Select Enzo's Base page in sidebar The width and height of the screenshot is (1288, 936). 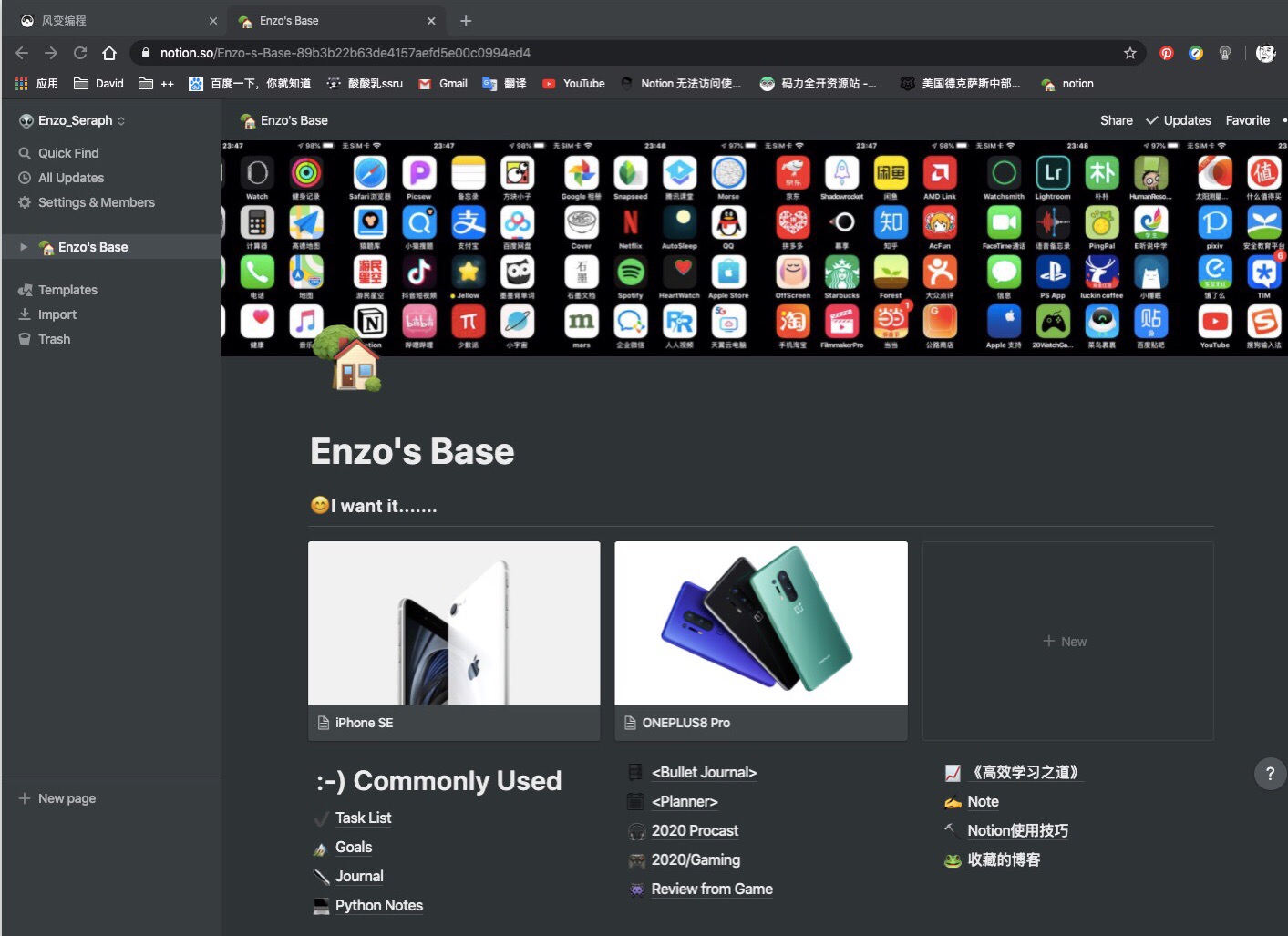[x=110, y=247]
